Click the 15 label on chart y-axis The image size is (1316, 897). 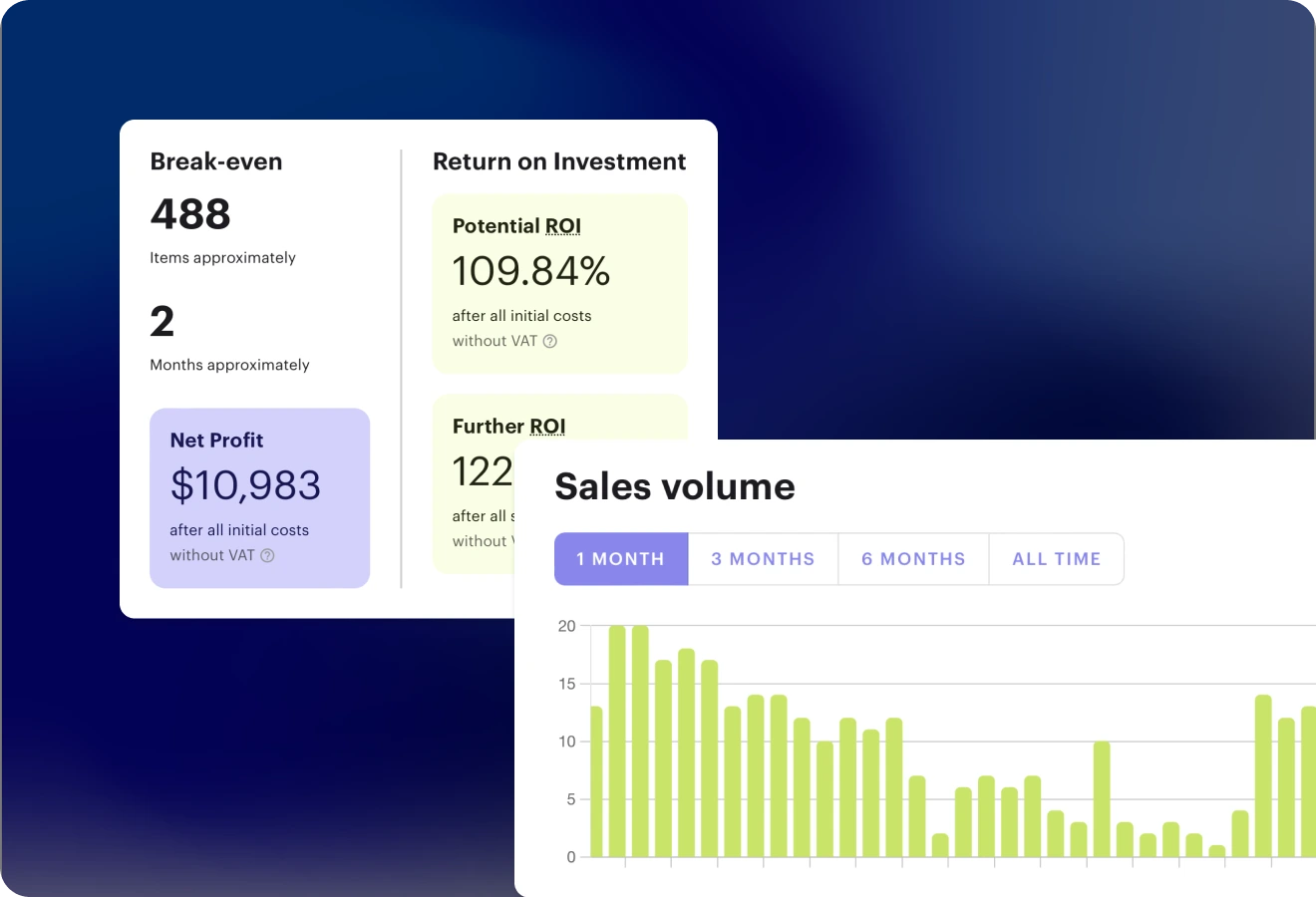pyautogui.click(x=566, y=684)
